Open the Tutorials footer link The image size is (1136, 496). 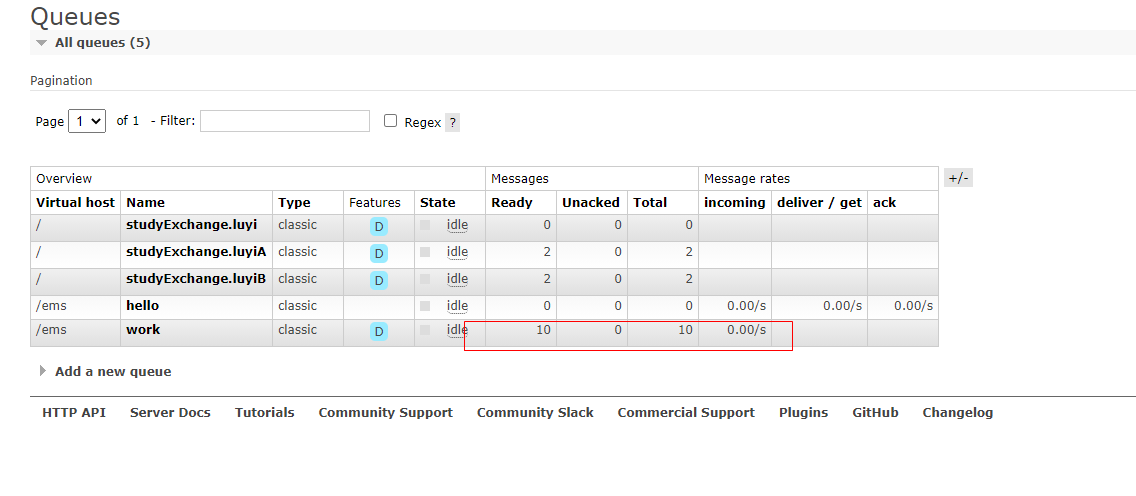(x=264, y=413)
